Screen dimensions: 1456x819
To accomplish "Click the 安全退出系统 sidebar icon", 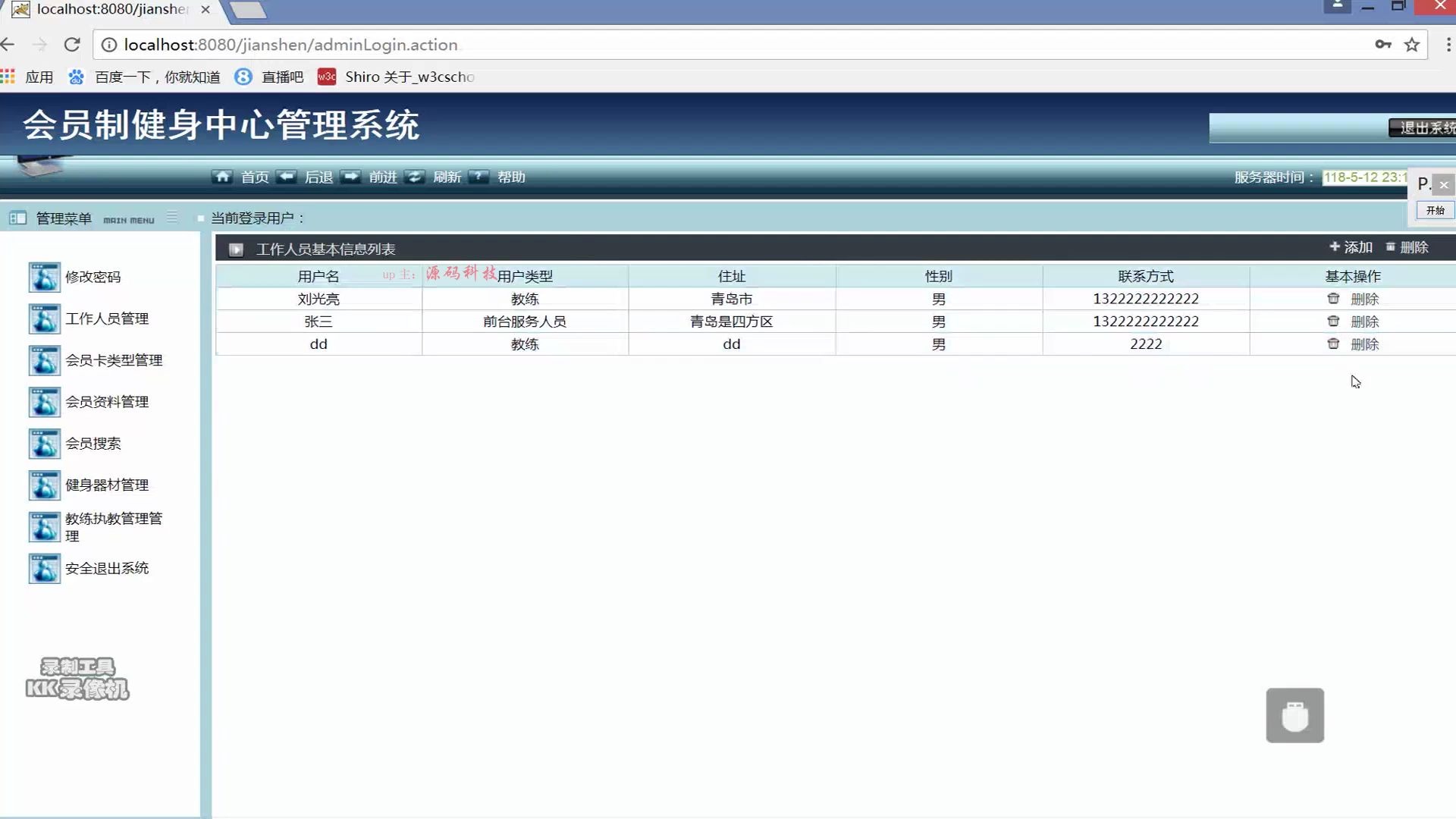I will click(44, 569).
